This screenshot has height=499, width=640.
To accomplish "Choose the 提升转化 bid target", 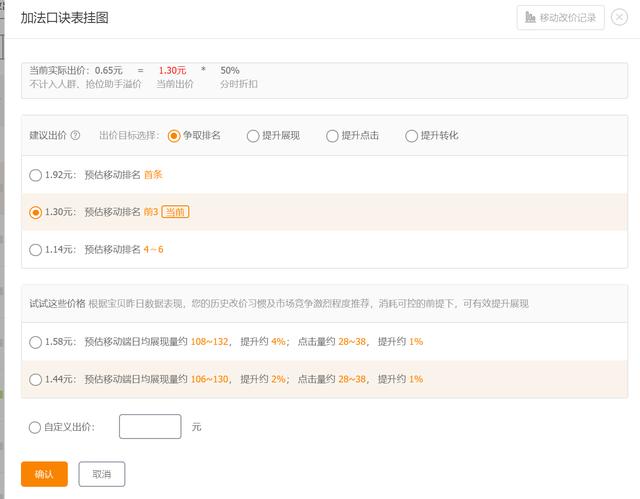I will [411, 136].
